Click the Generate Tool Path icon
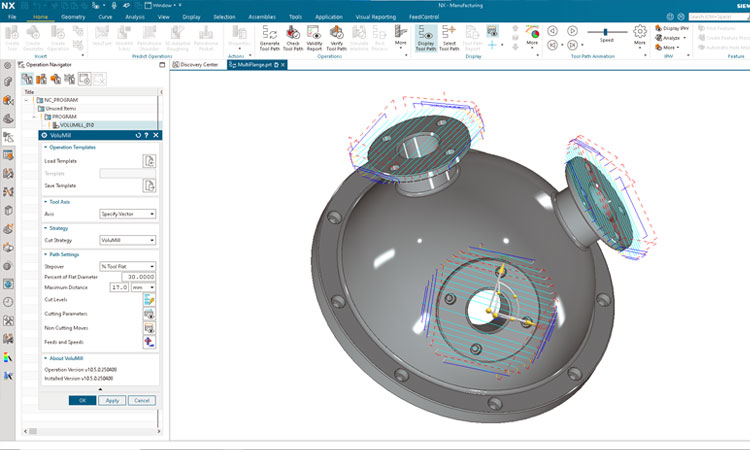Viewport: 750px width, 450px height. pyautogui.click(x=269, y=33)
